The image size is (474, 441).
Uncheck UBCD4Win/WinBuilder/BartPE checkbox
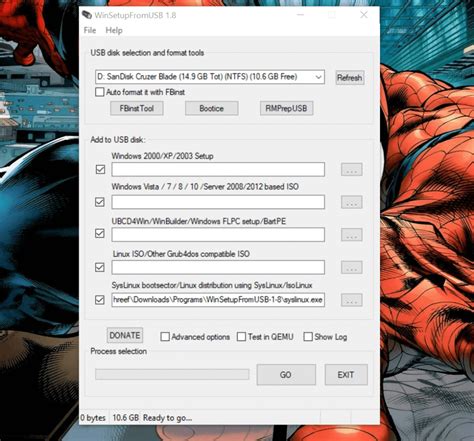tap(100, 233)
